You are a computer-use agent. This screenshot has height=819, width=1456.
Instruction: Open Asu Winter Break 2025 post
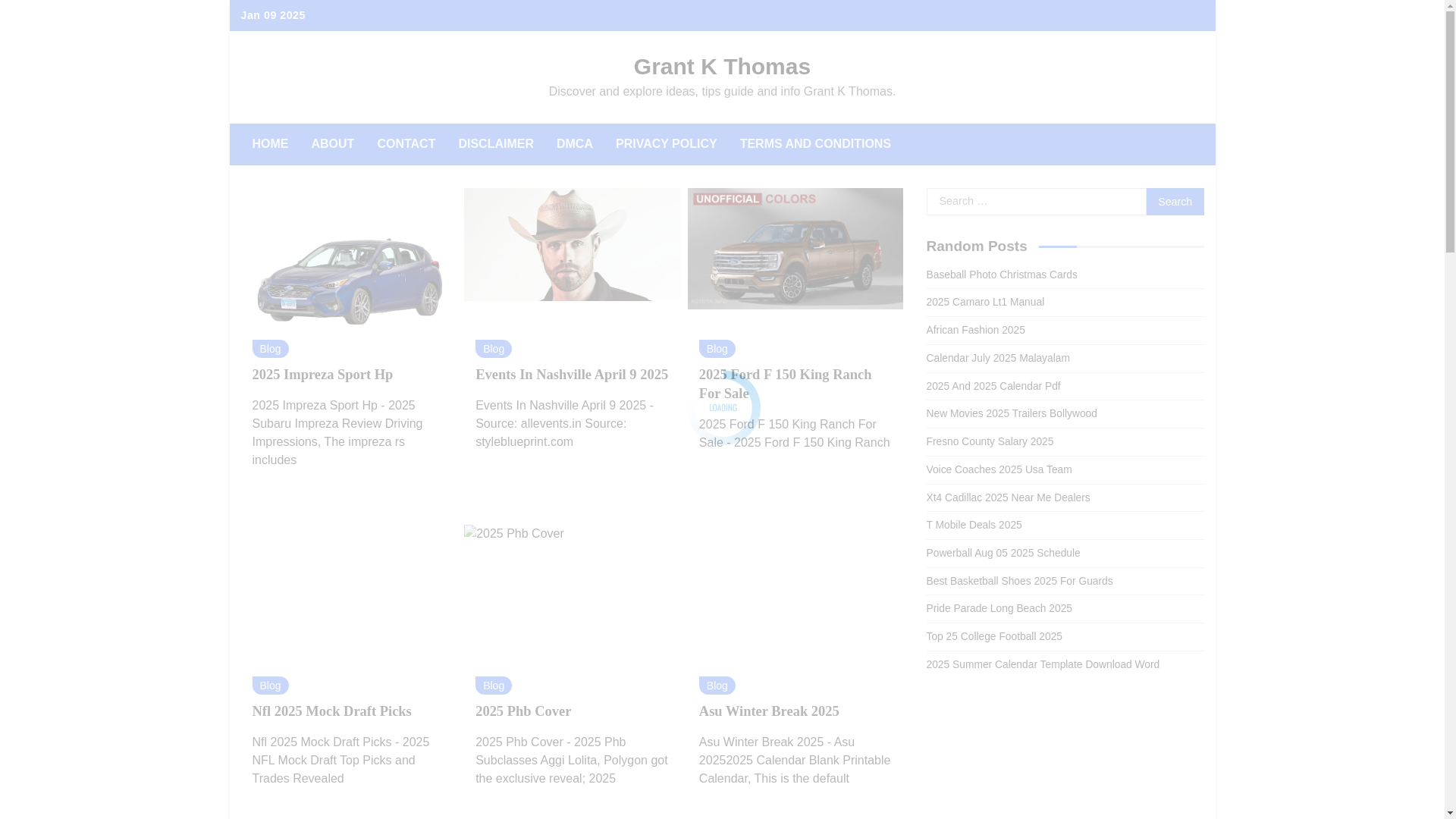point(769,711)
